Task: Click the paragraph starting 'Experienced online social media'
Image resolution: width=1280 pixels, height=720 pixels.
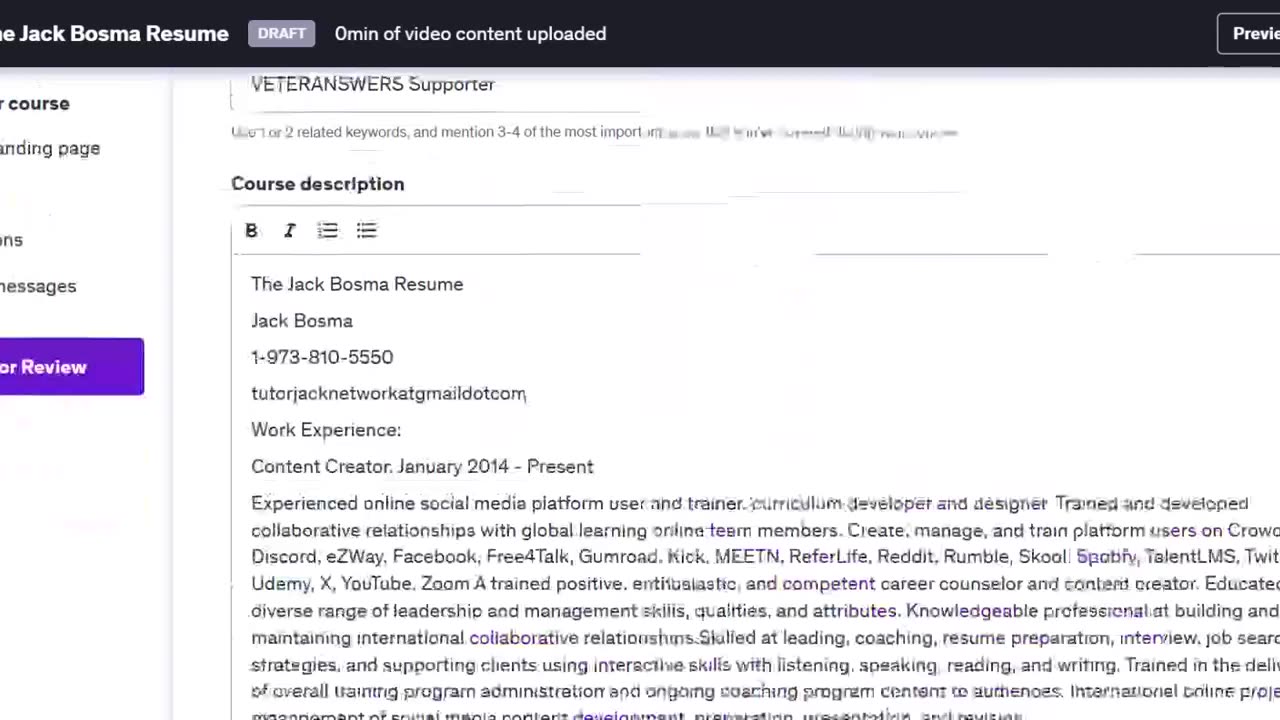Action: coord(765,606)
